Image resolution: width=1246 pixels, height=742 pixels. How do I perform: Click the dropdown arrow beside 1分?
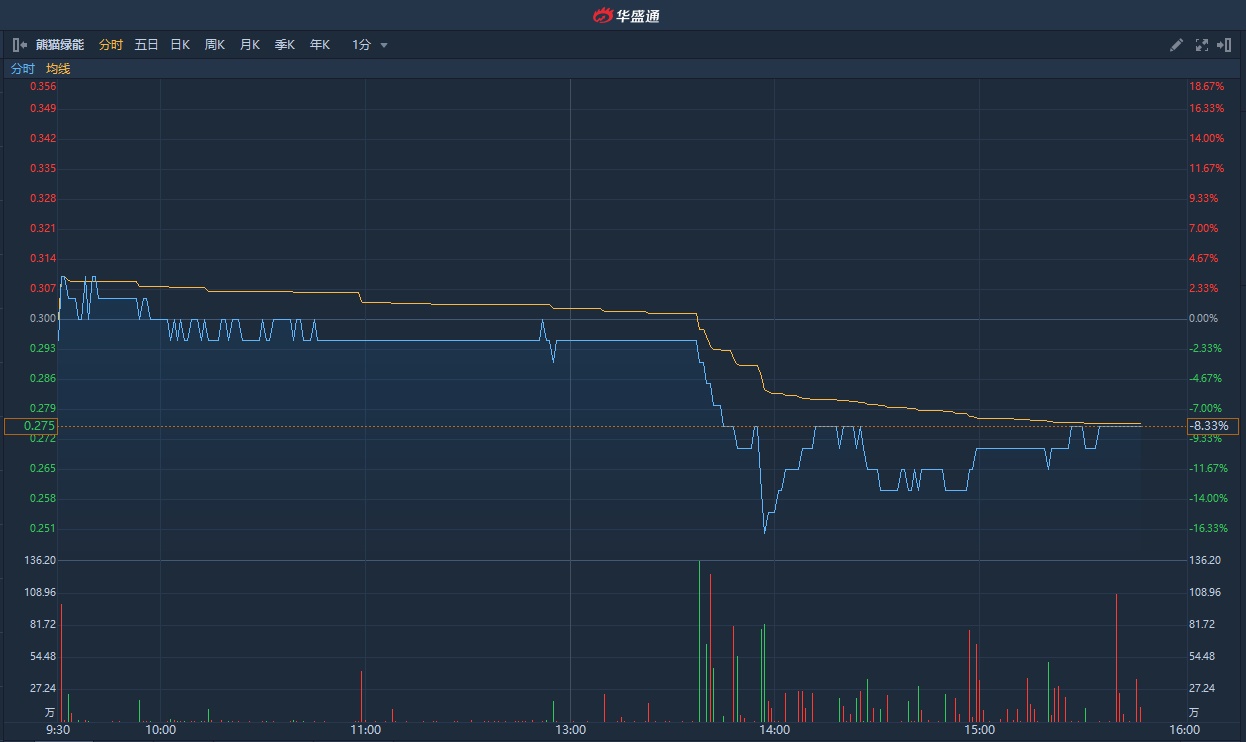coord(384,46)
